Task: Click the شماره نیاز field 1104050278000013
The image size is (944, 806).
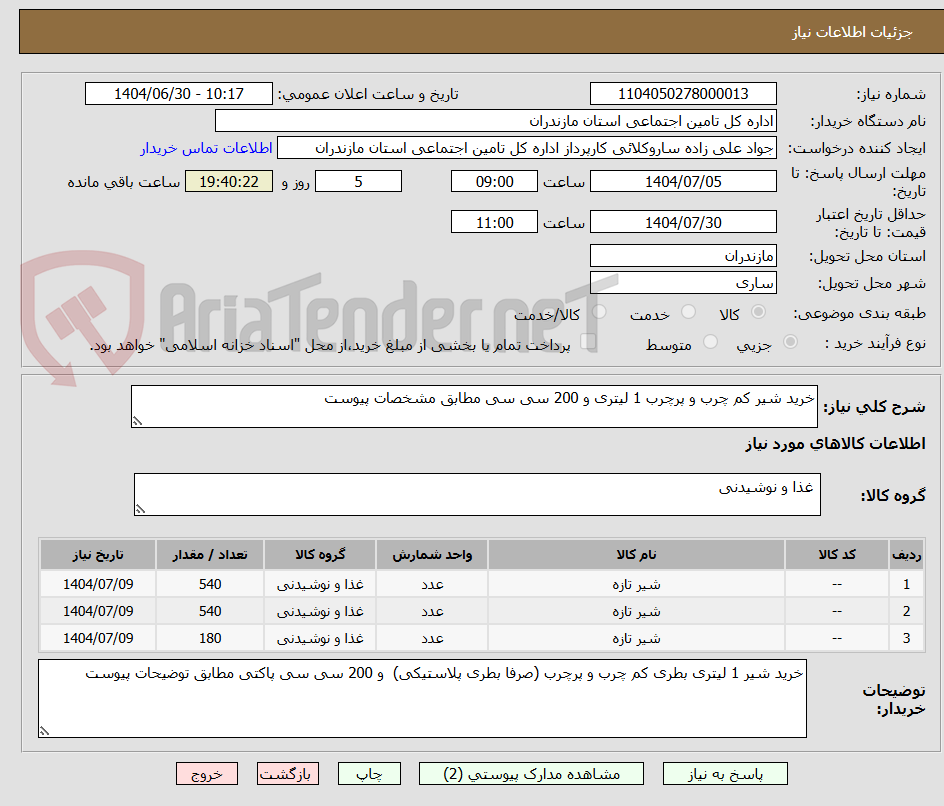Action: coord(684,93)
